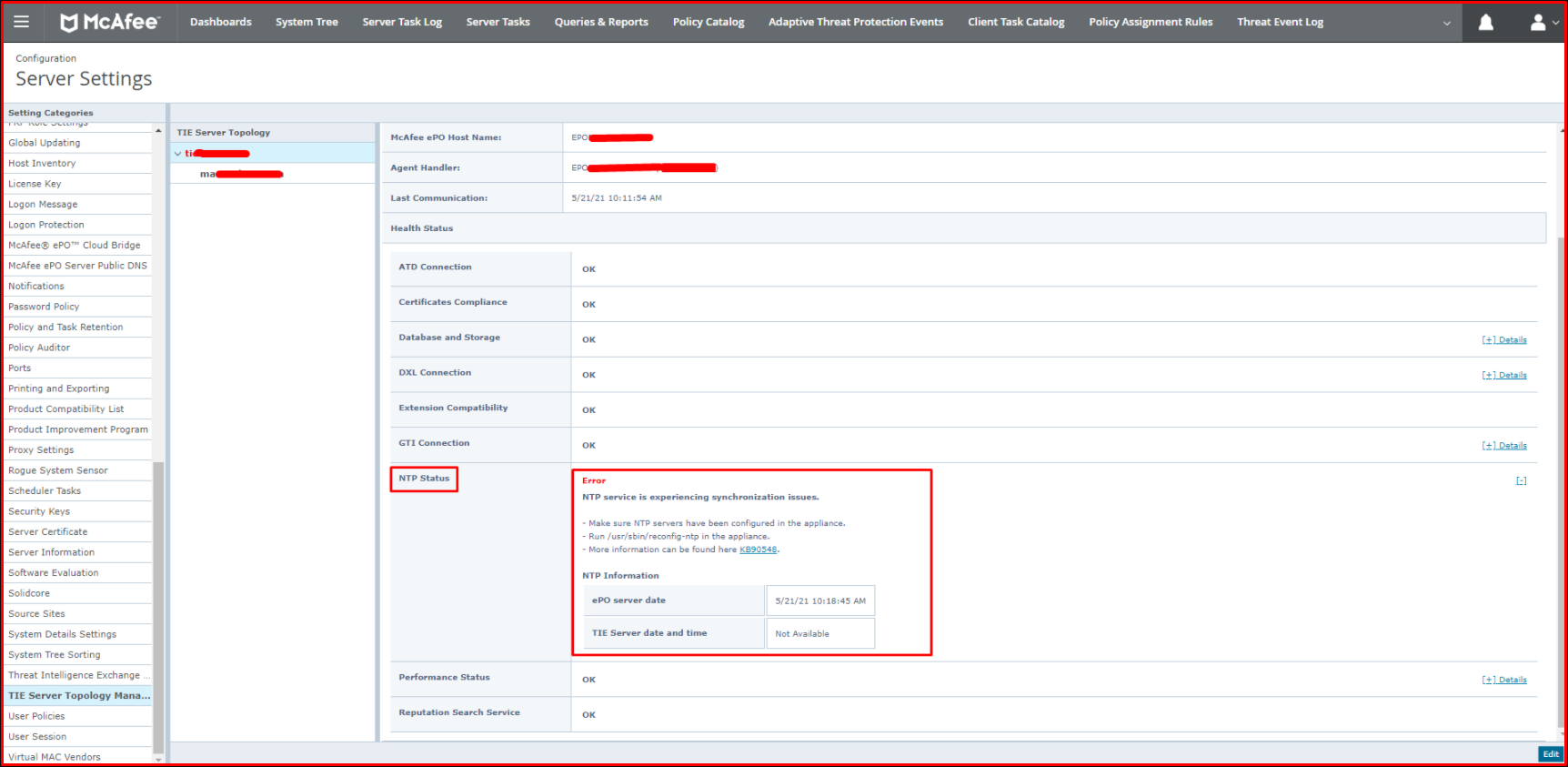Open the notifications bell
1568x767 pixels.
click(x=1485, y=22)
